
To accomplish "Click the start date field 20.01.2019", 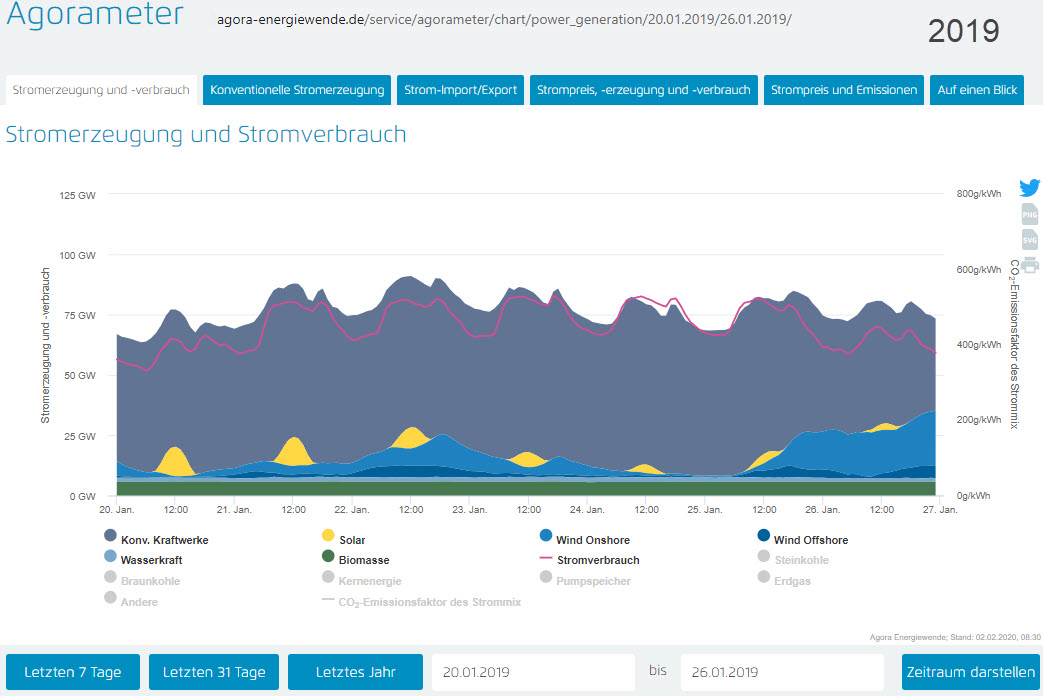I will tap(533, 672).
